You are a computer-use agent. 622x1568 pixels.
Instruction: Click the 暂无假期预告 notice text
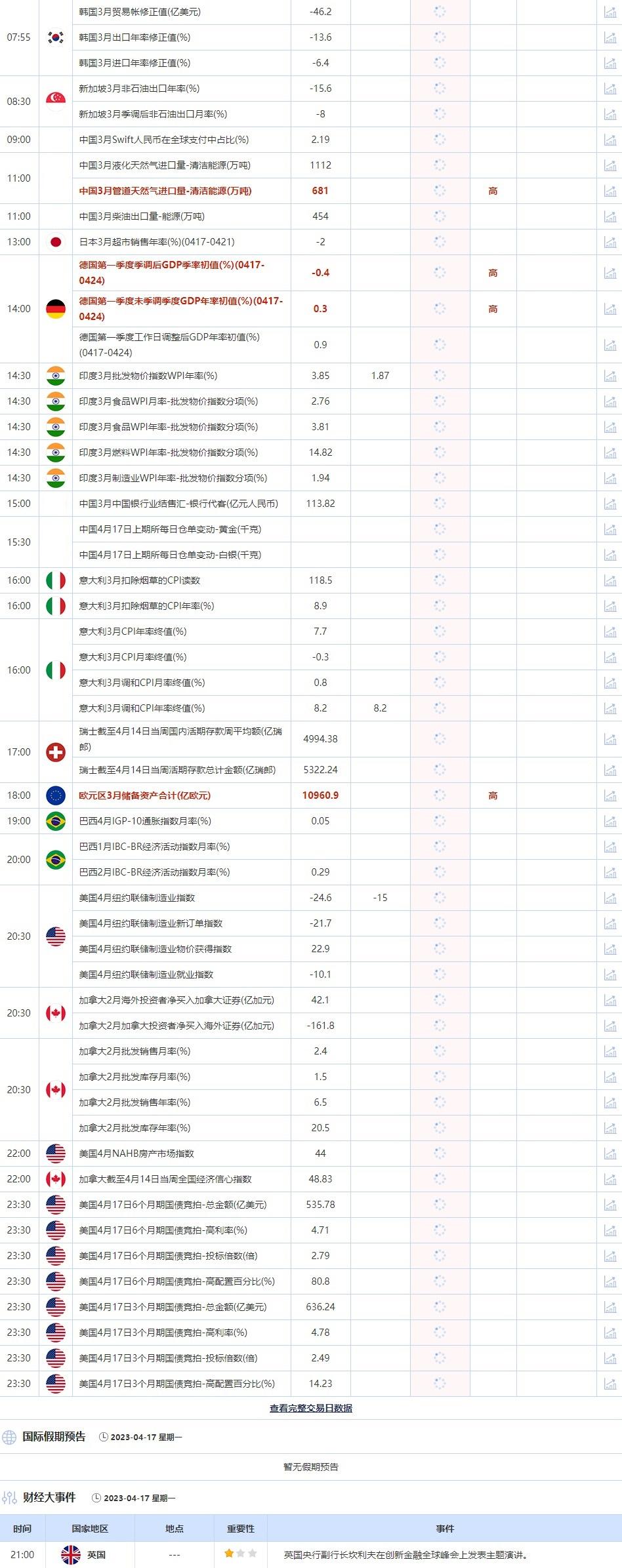pyautogui.click(x=311, y=1467)
